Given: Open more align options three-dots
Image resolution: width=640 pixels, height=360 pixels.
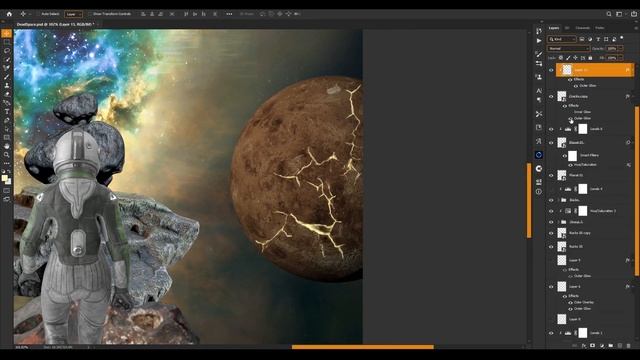Looking at the screenshot, I should coord(229,14).
